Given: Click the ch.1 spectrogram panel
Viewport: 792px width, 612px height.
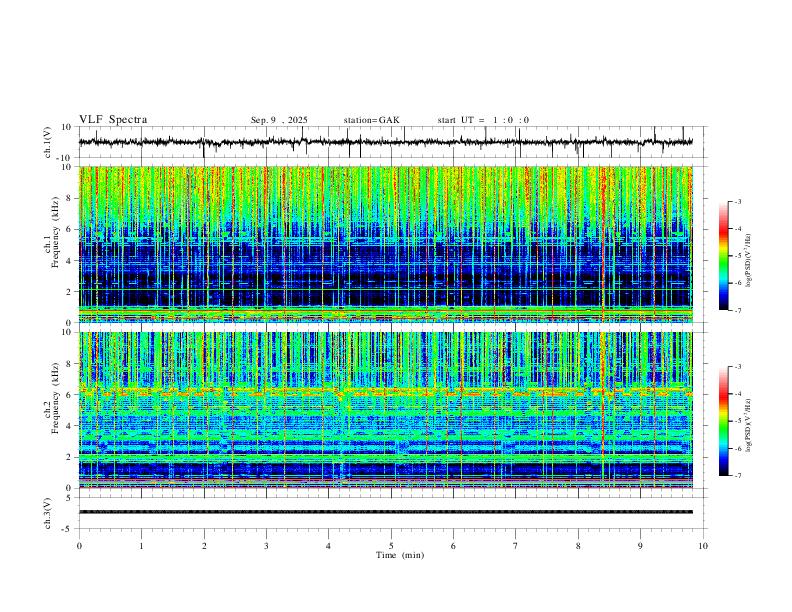Looking at the screenshot, I should (385, 244).
